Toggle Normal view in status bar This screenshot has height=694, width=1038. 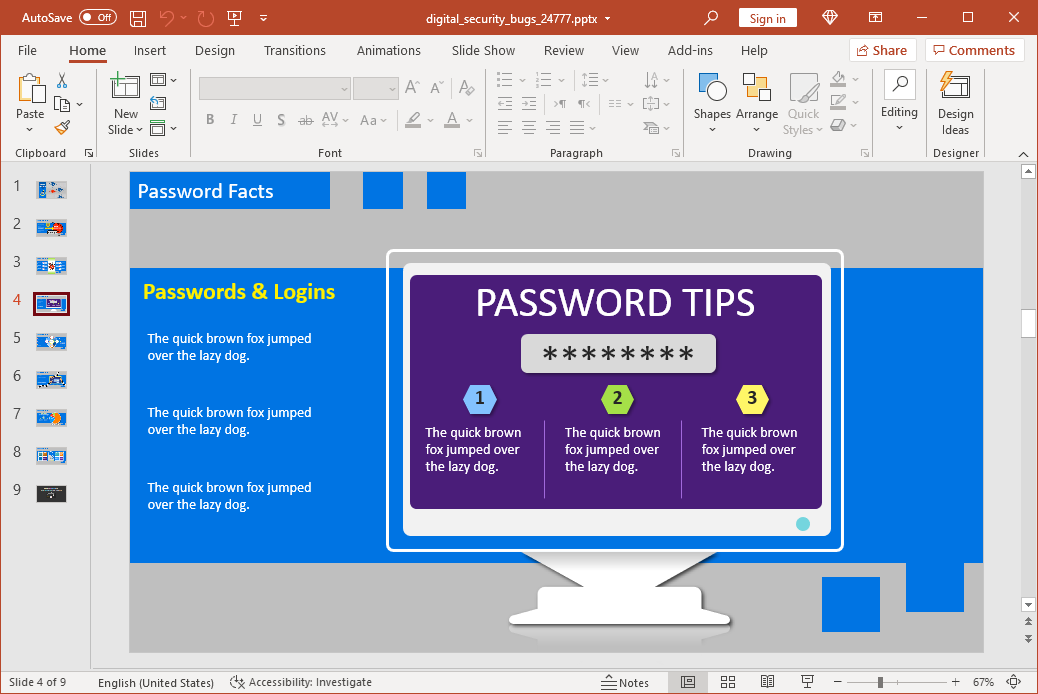688,682
